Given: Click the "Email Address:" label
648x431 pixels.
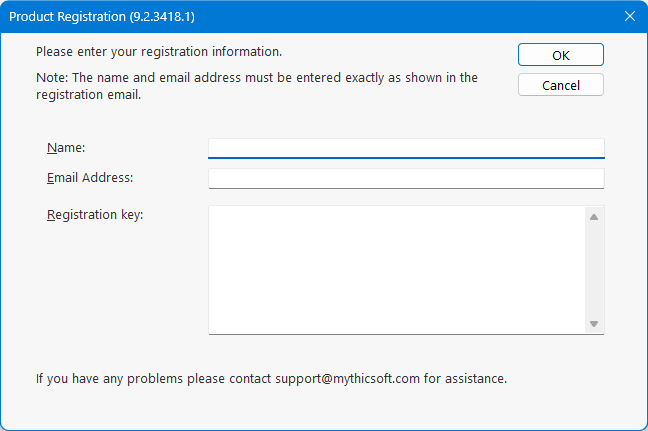Looking at the screenshot, I should [90, 178].
